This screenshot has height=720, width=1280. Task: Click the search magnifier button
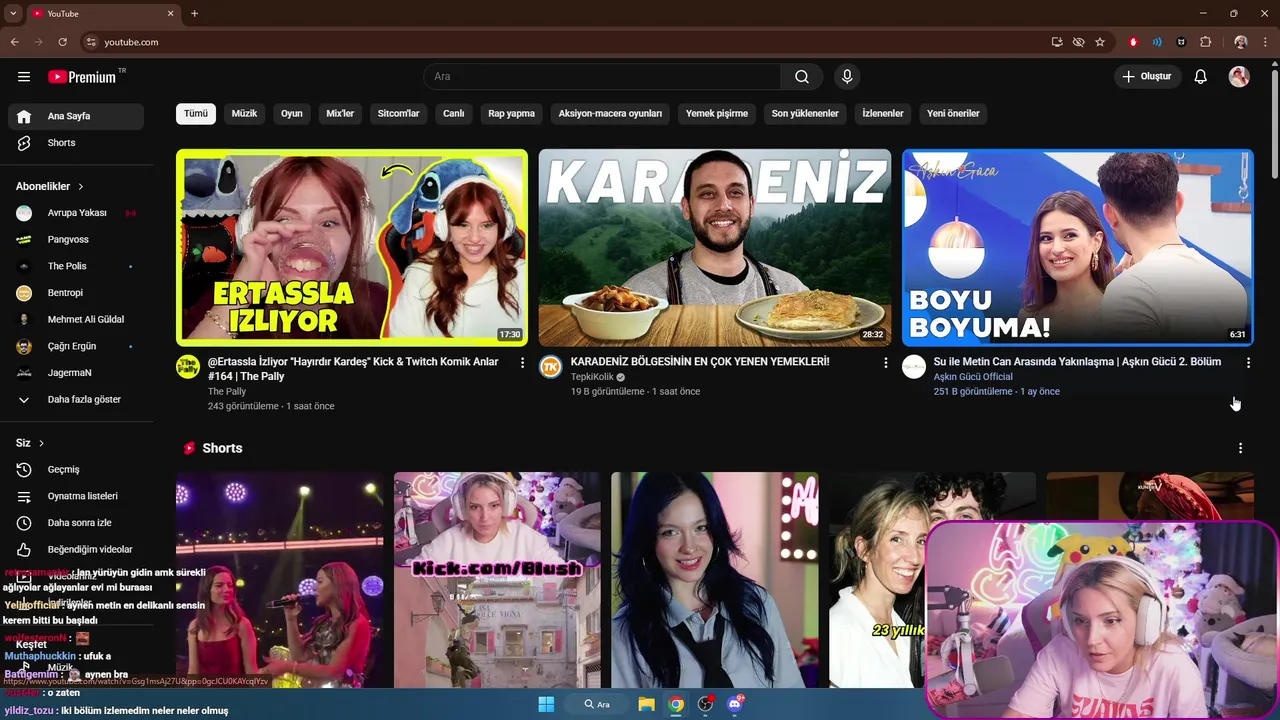[802, 77]
